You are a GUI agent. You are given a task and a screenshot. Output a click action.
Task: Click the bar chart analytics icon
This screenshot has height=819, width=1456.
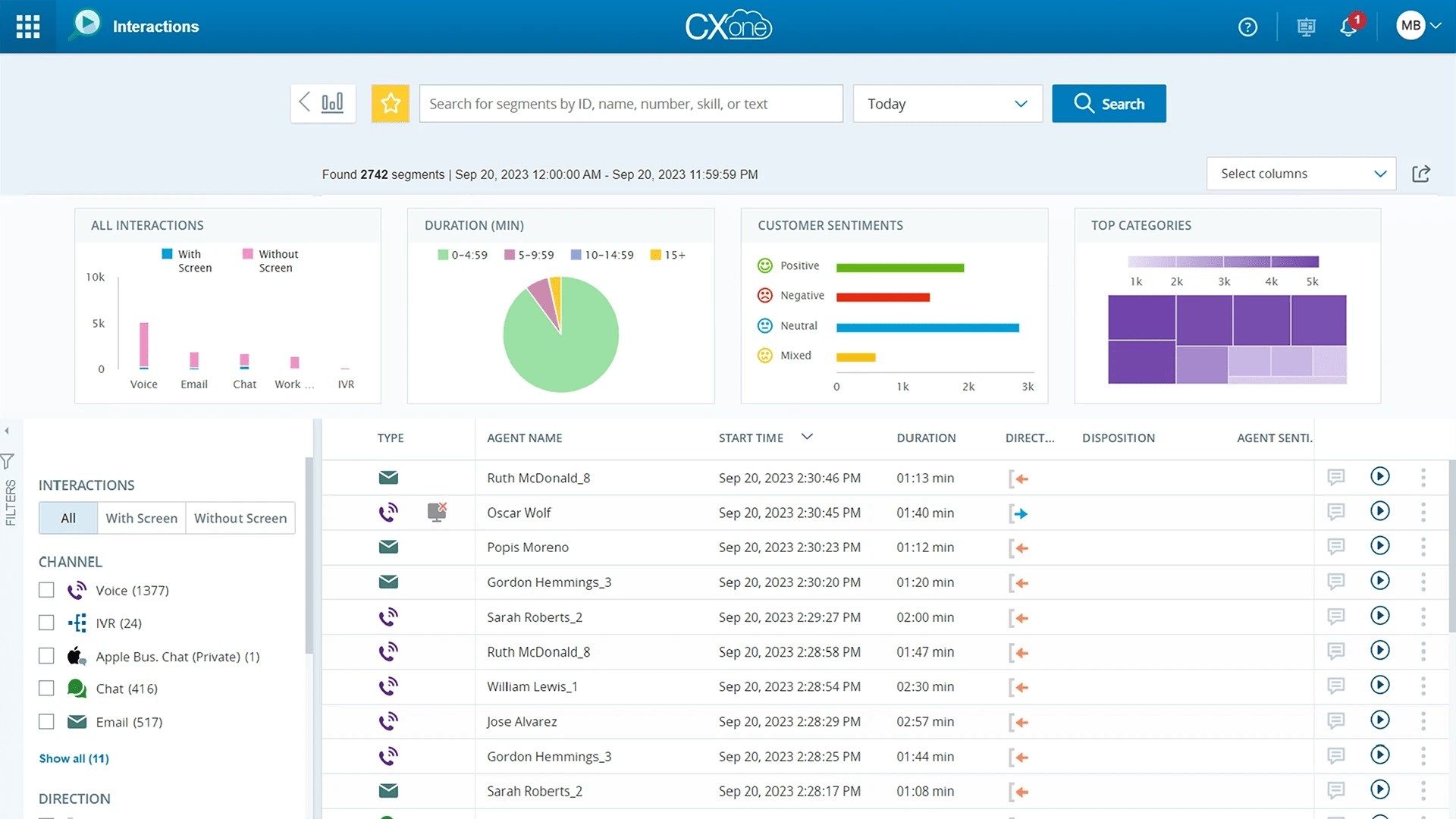(x=331, y=102)
